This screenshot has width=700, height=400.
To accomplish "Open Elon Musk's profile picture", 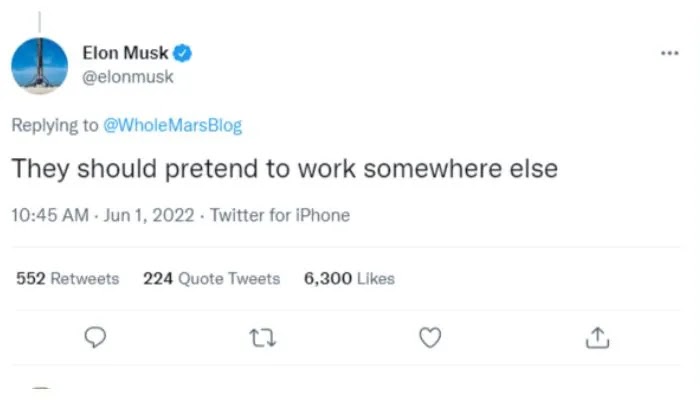I will click(x=40, y=66).
